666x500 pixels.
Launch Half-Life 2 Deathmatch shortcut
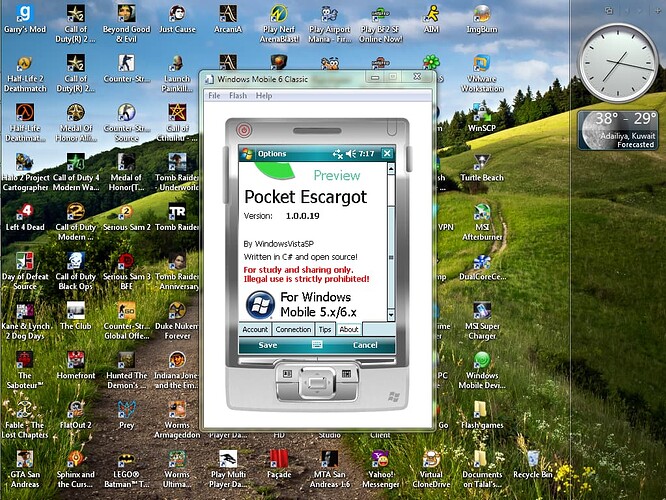point(25,73)
